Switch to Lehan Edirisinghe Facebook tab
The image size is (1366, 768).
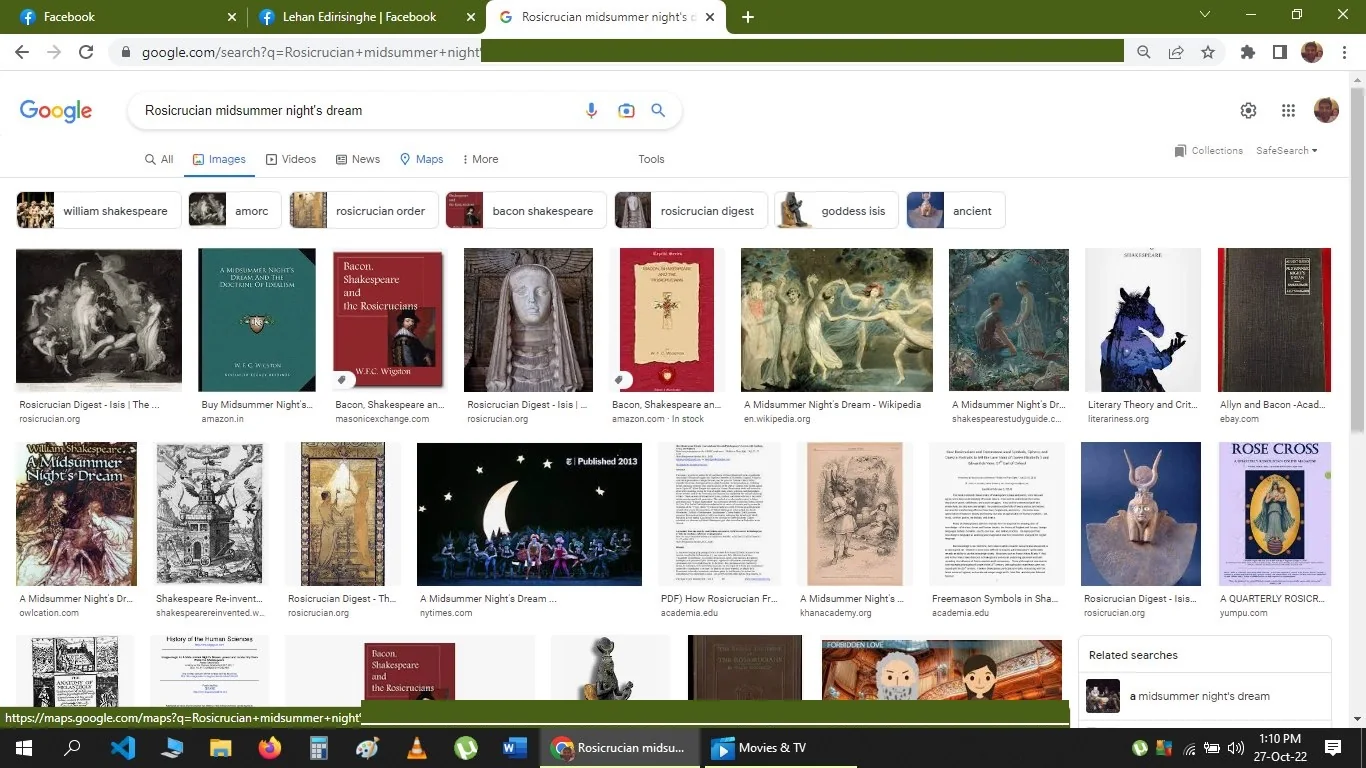pyautogui.click(x=366, y=17)
